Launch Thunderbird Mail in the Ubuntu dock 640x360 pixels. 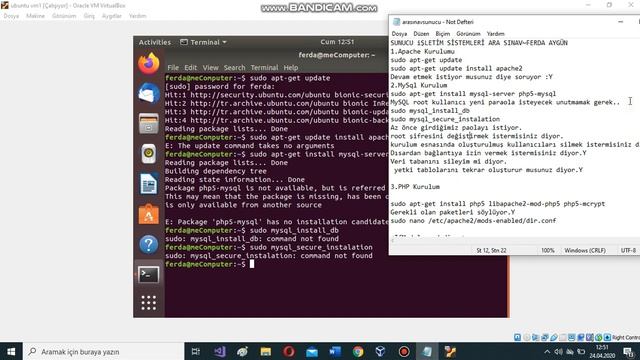point(149,93)
